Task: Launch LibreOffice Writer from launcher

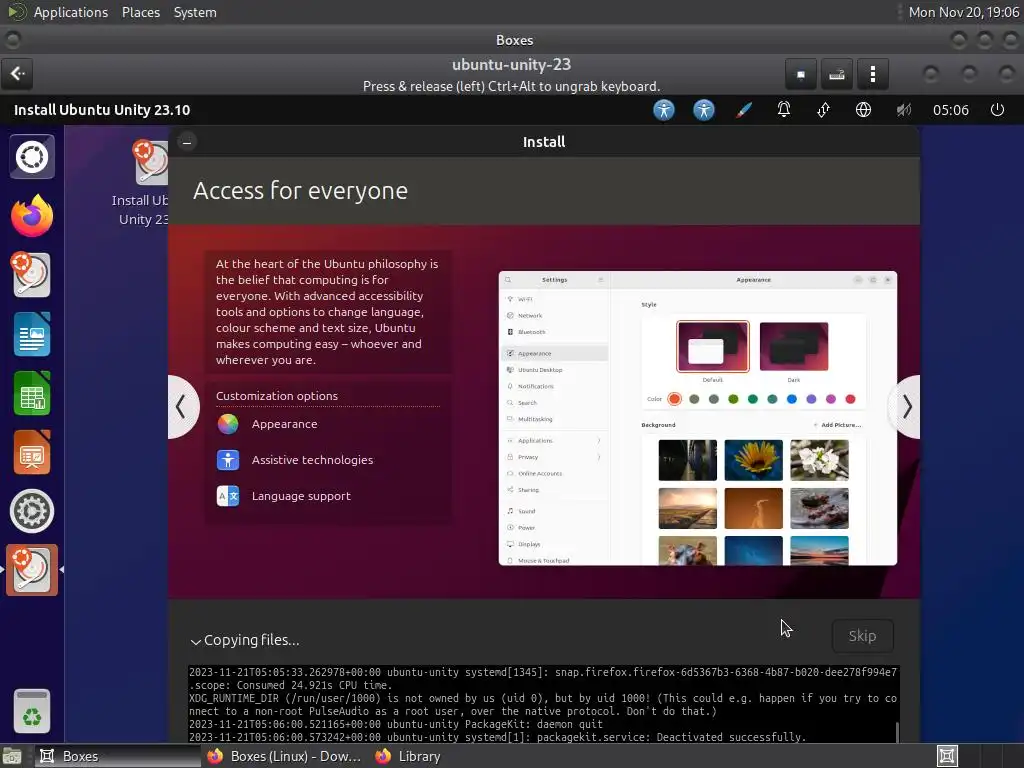Action: 32,334
